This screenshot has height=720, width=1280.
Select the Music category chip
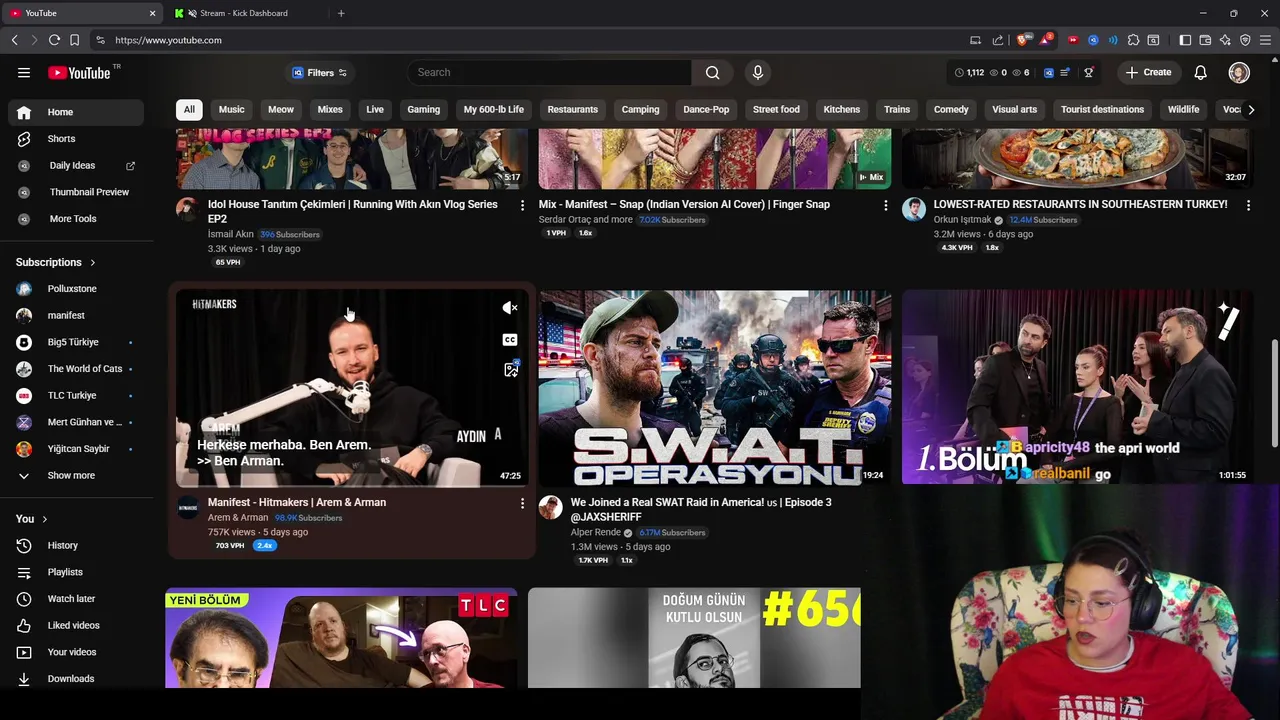click(x=231, y=110)
